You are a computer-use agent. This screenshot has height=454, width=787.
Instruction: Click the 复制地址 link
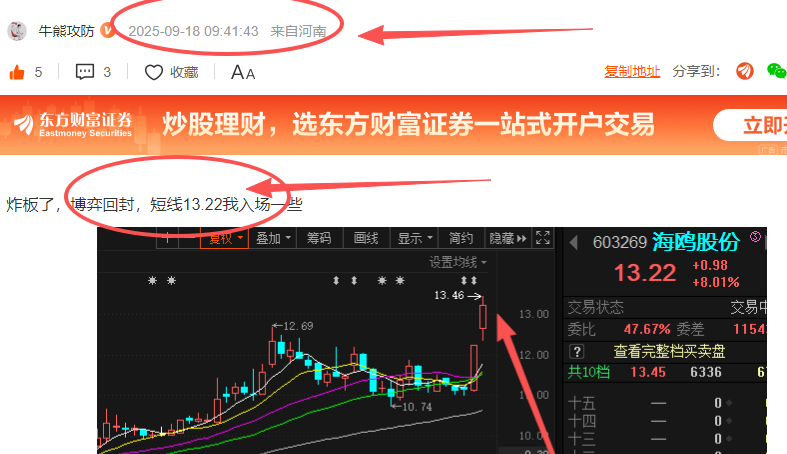632,71
